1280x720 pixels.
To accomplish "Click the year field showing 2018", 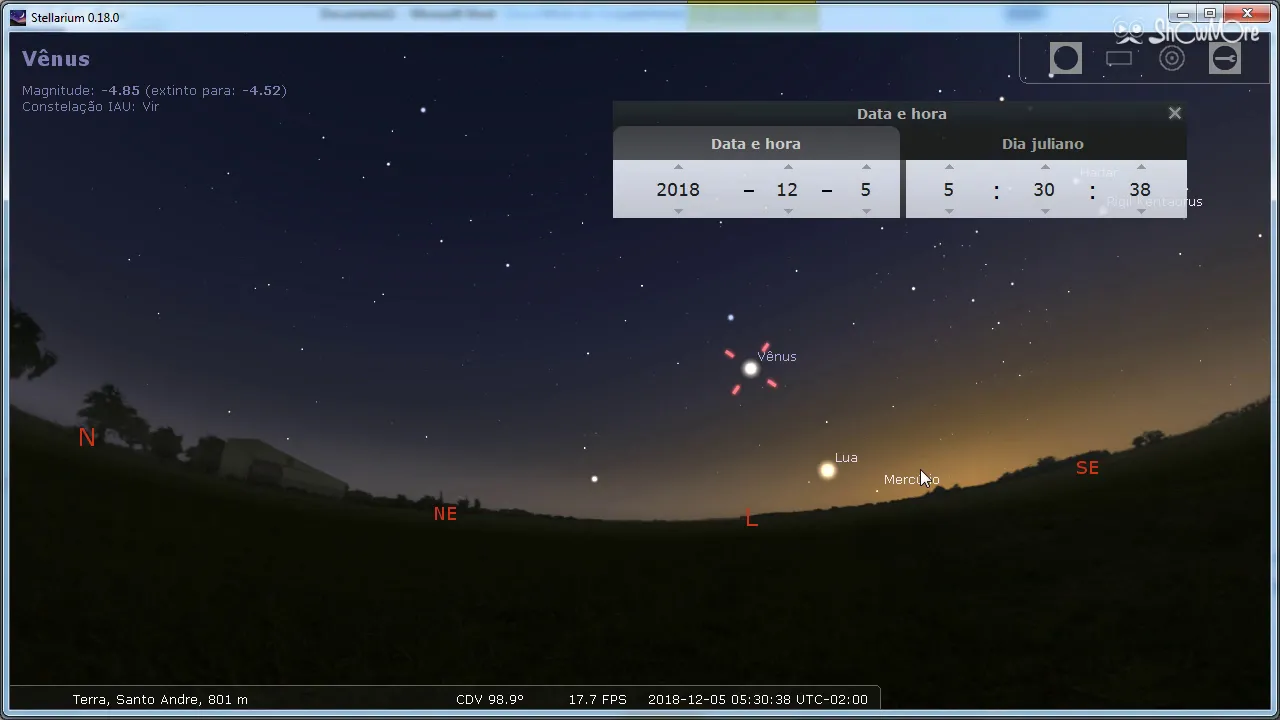I will [678, 190].
